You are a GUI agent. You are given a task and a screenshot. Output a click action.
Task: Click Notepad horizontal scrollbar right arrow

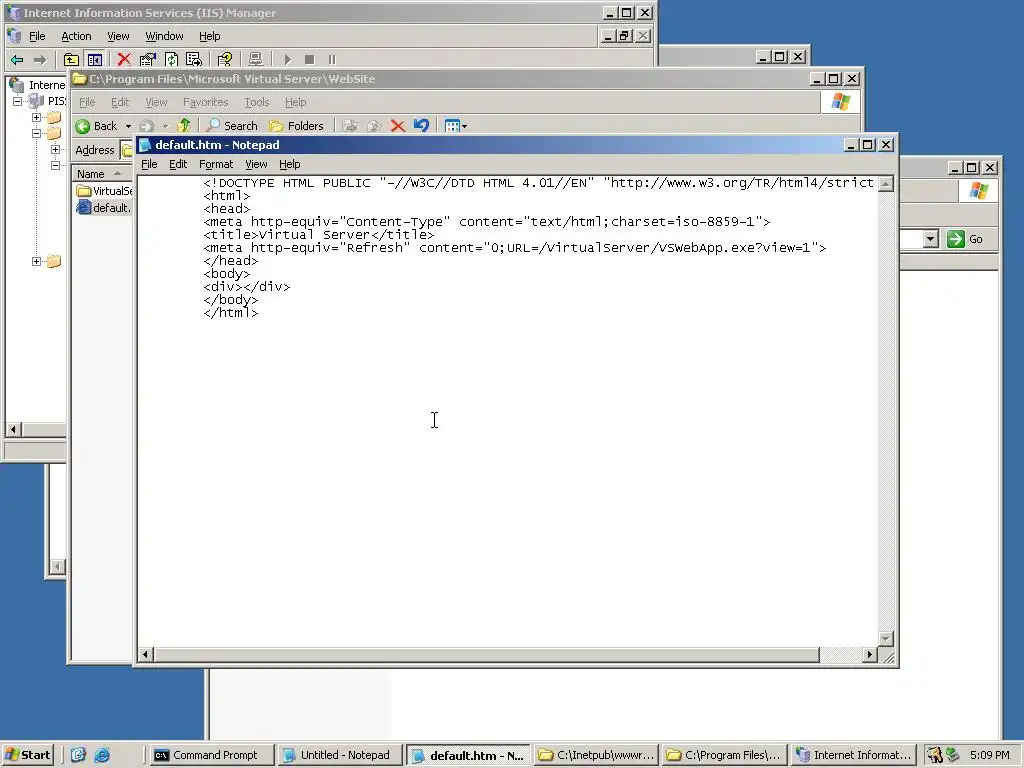pyautogui.click(x=869, y=654)
